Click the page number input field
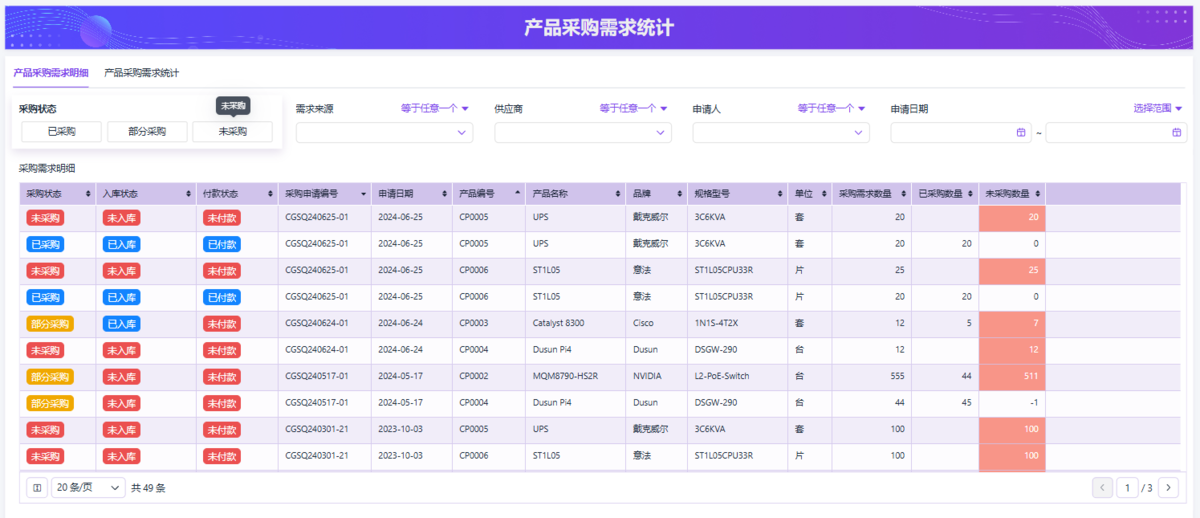 point(1127,488)
